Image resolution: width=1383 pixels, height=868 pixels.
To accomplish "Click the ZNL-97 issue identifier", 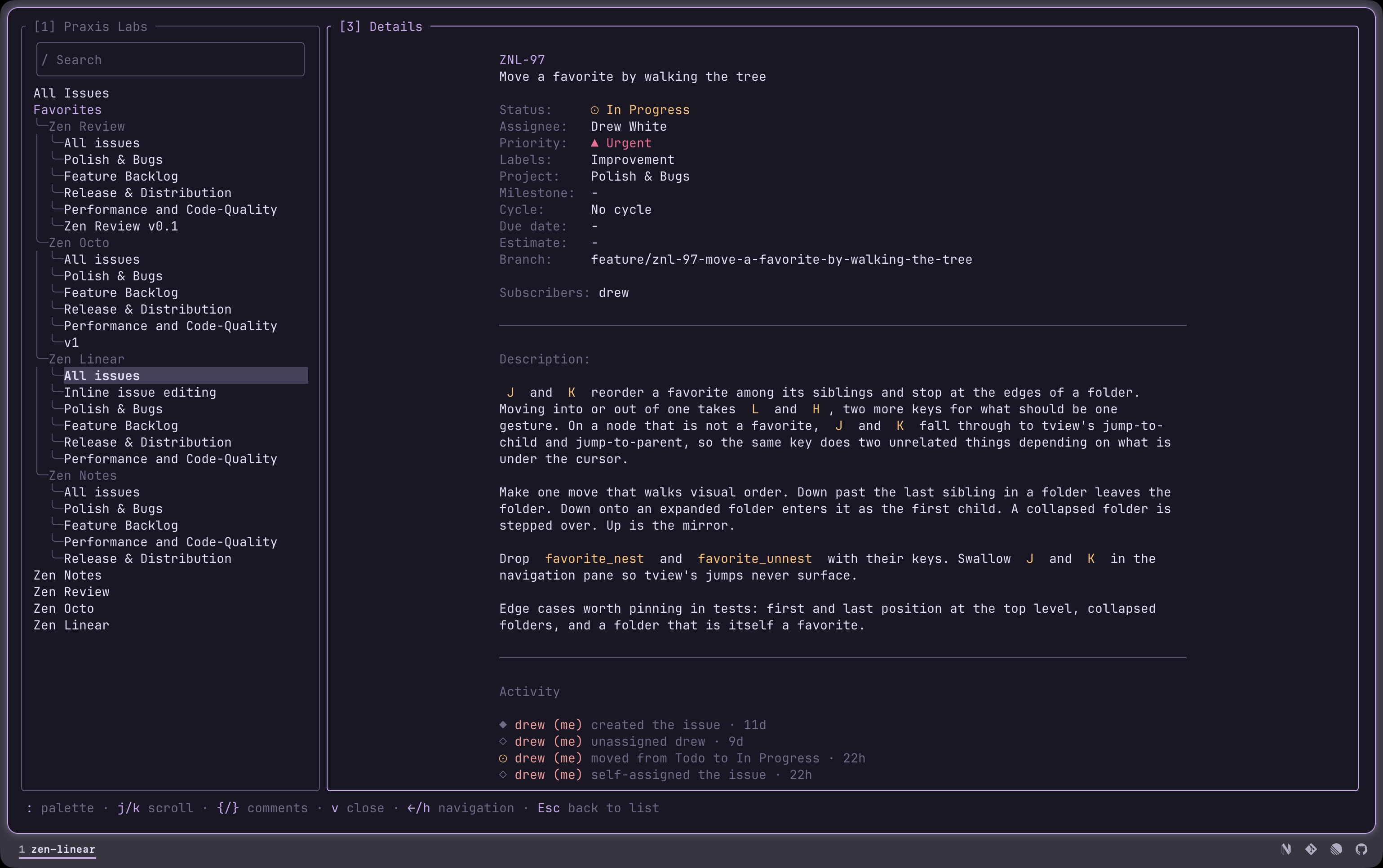I will point(522,60).
